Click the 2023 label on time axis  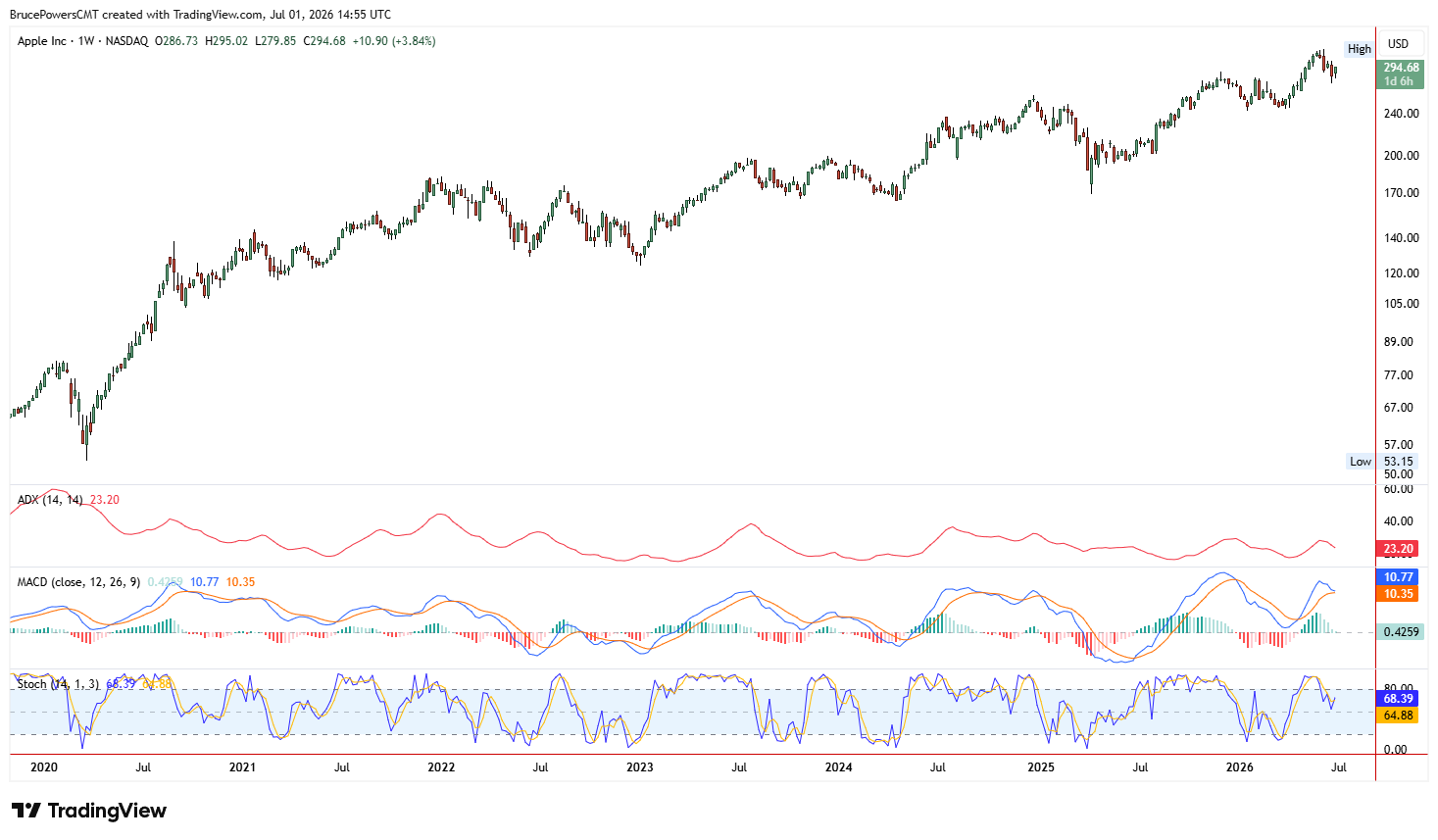(639, 767)
